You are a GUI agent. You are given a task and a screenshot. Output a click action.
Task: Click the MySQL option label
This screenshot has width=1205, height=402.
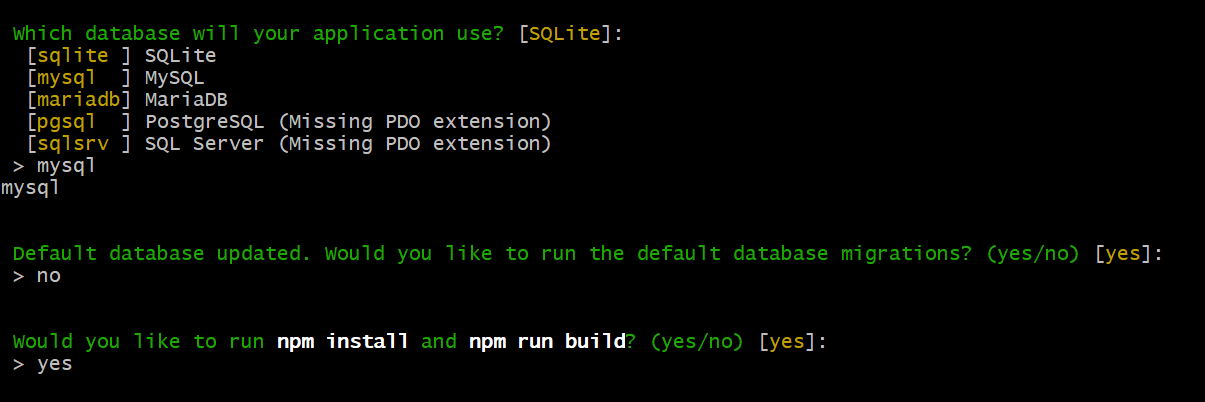[174, 77]
